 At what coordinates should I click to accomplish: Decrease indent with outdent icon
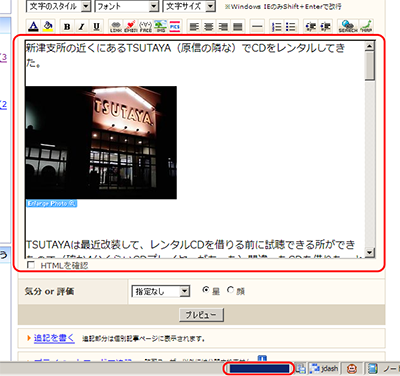click(x=311, y=27)
